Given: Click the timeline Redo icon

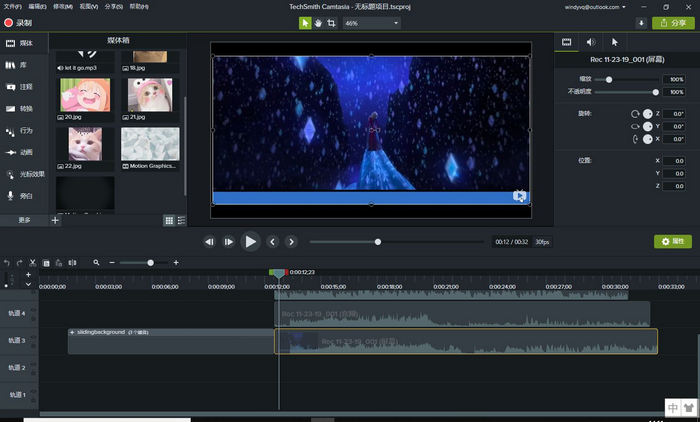Looking at the screenshot, I should point(19,263).
